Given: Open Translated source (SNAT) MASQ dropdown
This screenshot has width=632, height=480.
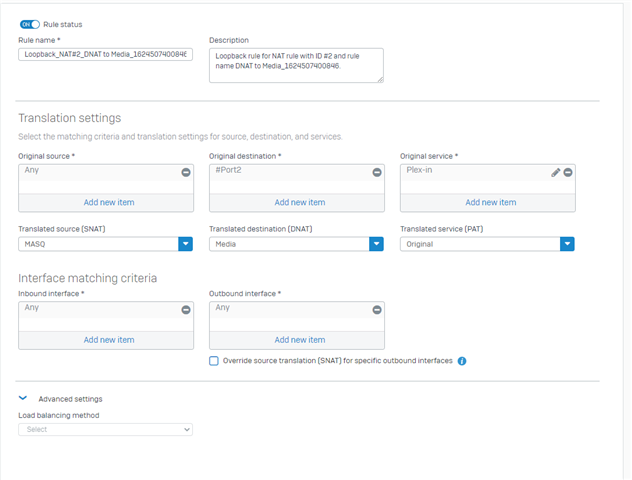Looking at the screenshot, I should coord(185,244).
